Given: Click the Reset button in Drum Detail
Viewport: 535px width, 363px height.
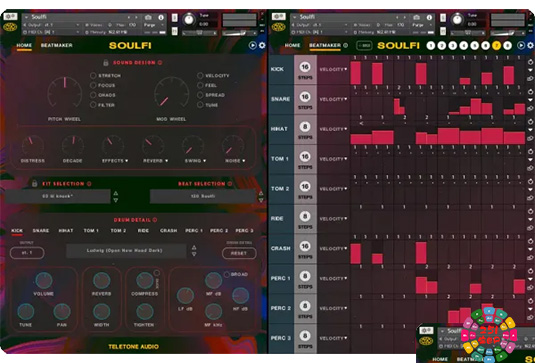Looking at the screenshot, I should click(239, 253).
